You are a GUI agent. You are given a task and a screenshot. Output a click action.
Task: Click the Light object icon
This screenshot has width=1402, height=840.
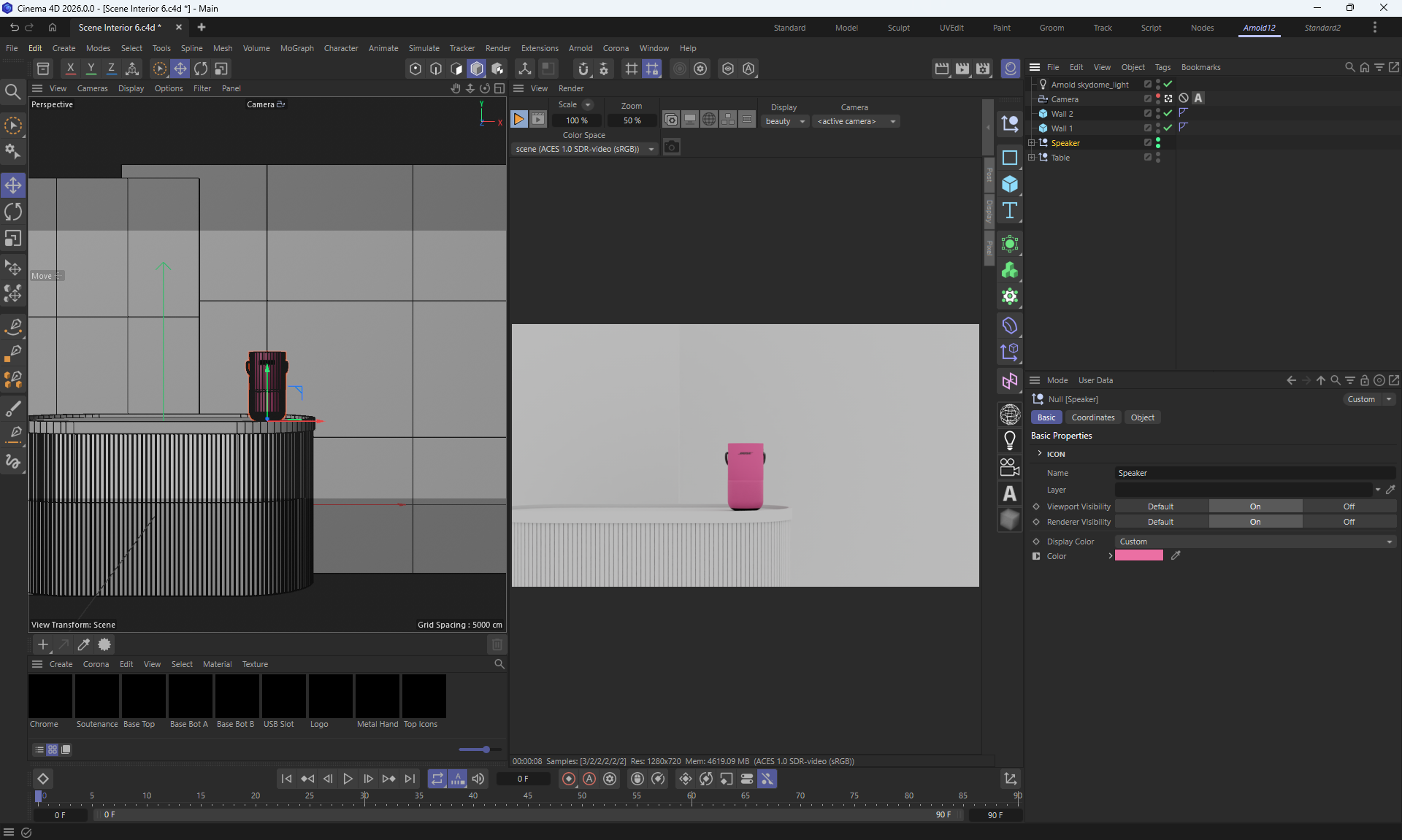point(1010,440)
